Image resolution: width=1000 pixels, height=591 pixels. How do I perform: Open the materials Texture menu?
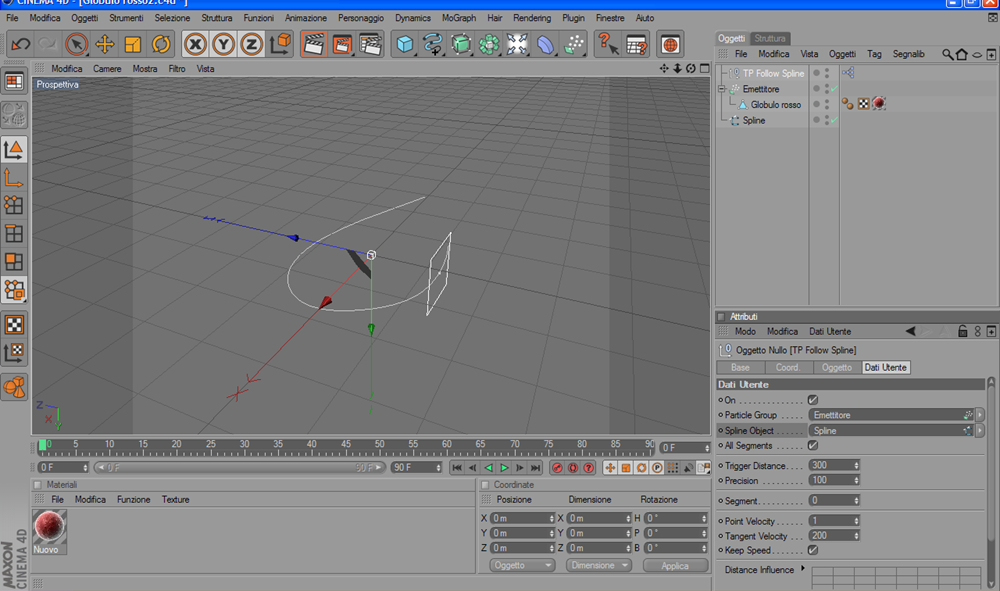pyautogui.click(x=175, y=500)
